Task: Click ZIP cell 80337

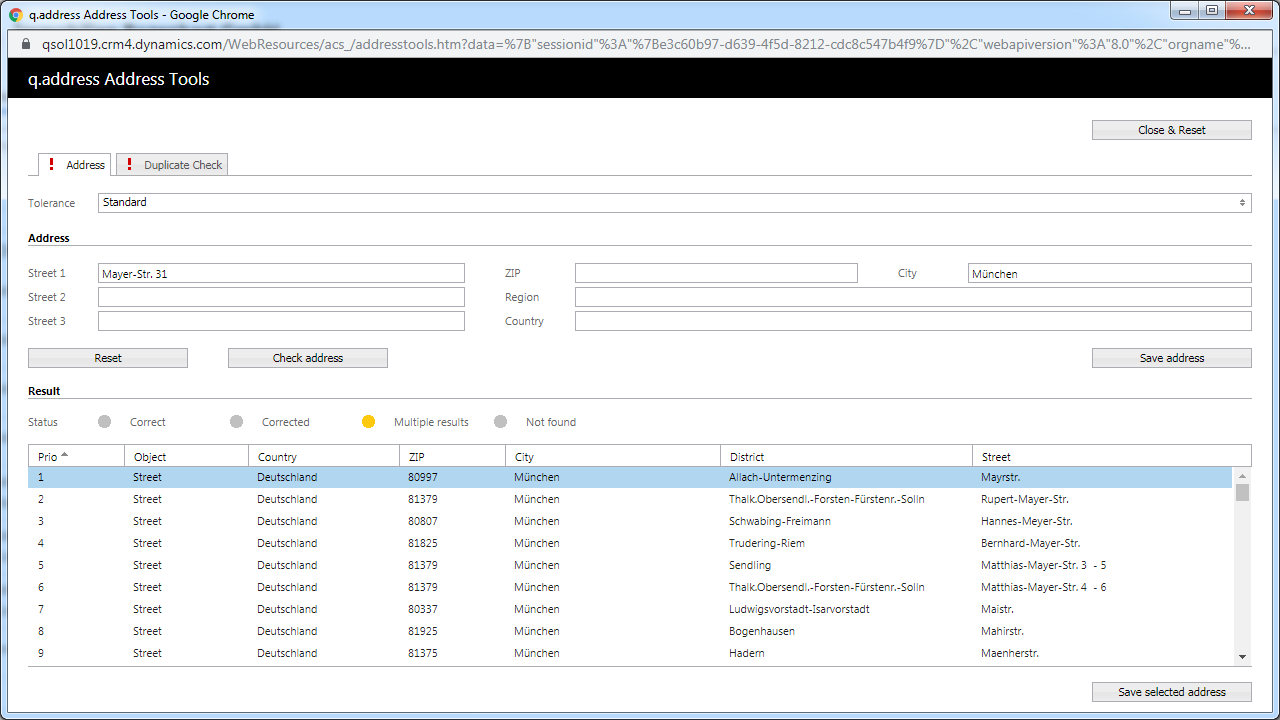Action: coord(423,609)
